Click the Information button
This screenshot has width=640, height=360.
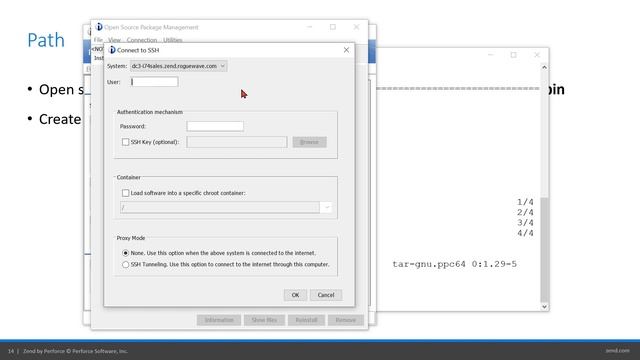point(219,320)
